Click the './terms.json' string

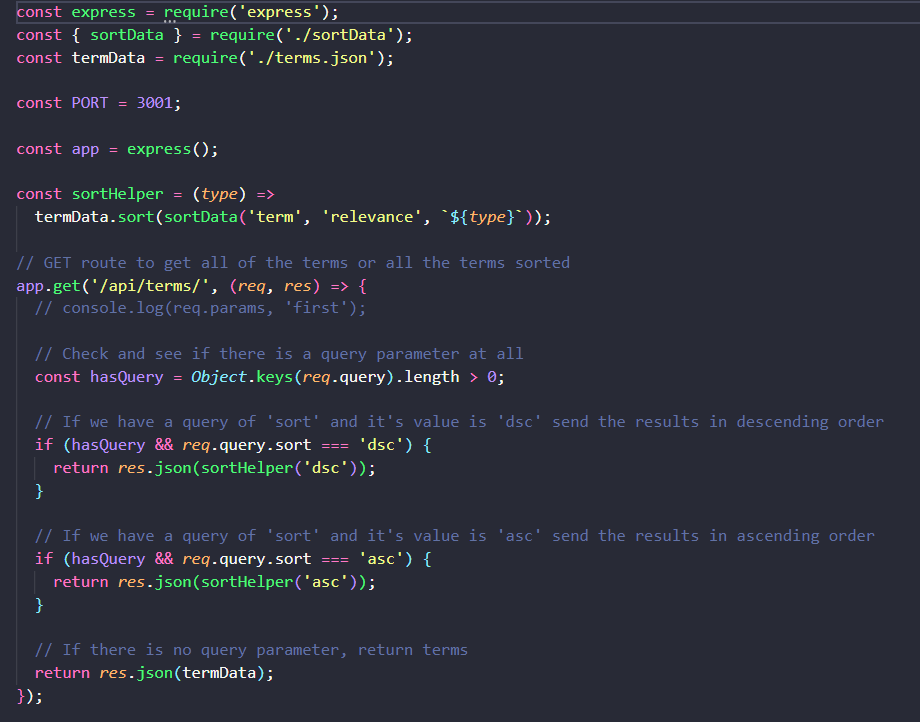pos(312,58)
